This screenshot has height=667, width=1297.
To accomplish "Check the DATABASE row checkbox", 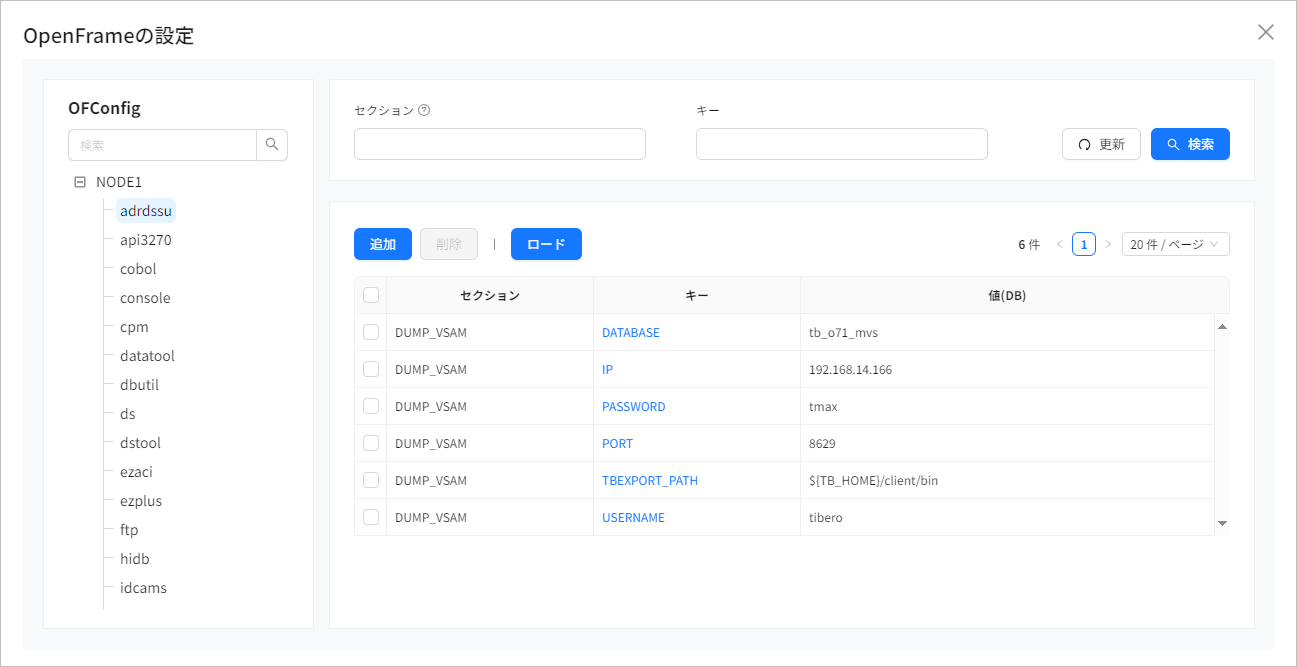I will click(371, 332).
